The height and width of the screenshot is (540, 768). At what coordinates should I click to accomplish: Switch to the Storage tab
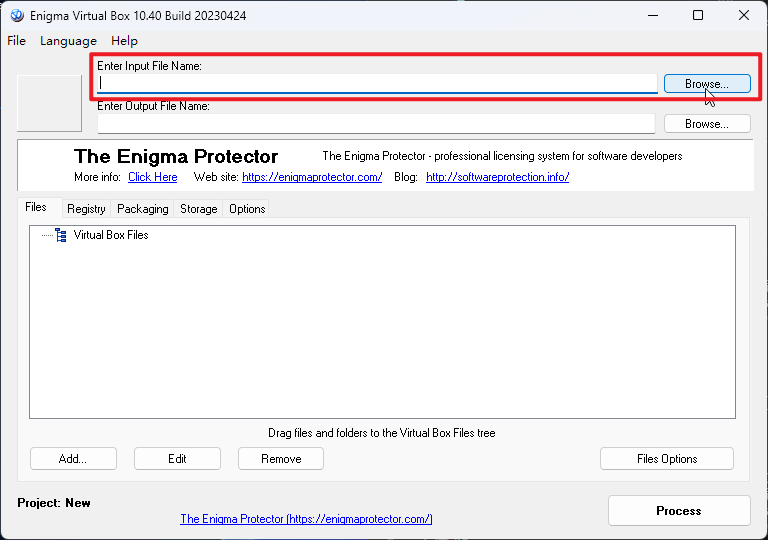click(198, 209)
